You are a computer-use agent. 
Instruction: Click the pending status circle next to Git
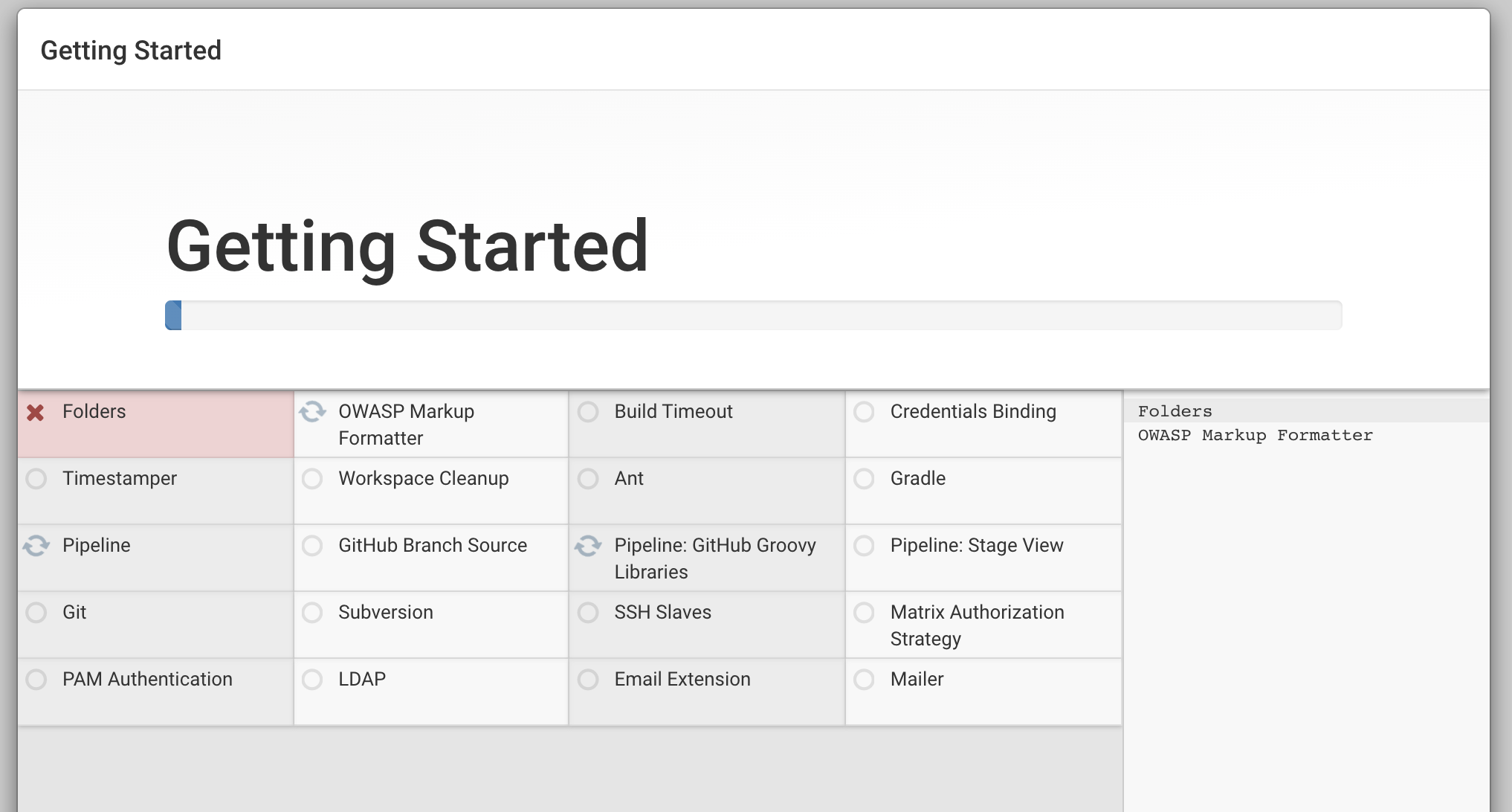click(x=36, y=613)
